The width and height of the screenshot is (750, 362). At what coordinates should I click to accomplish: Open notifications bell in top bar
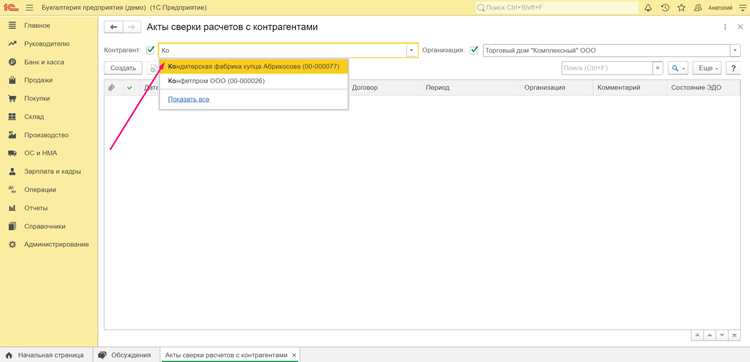point(649,8)
